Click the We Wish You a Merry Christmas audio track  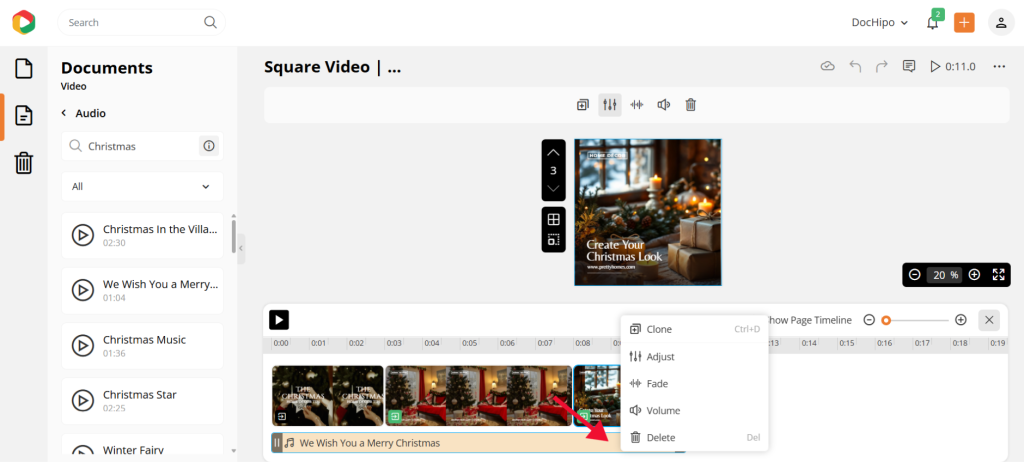478,443
